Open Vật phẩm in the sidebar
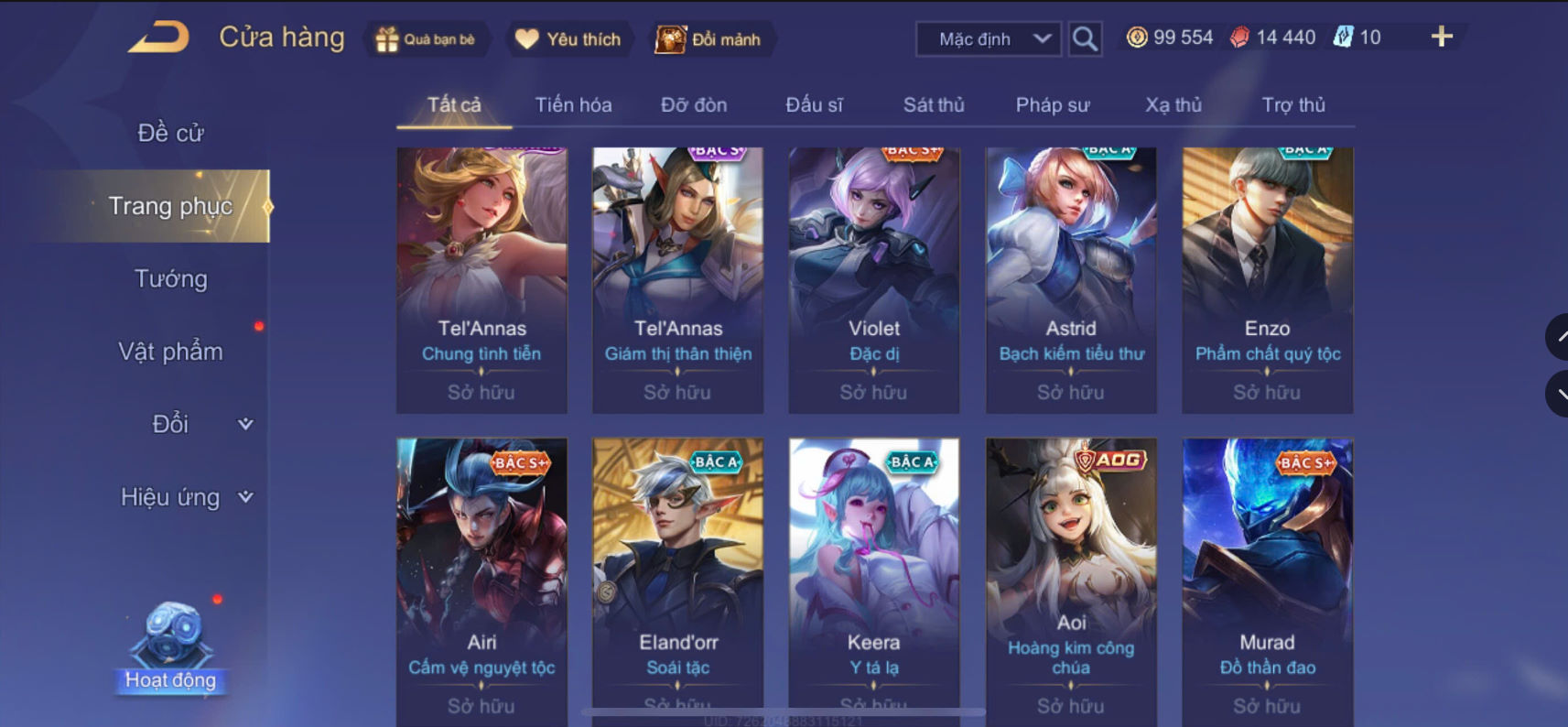 click(171, 352)
